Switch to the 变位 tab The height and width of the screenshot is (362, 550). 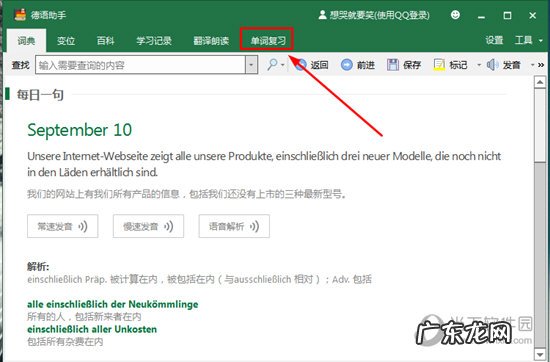66,41
